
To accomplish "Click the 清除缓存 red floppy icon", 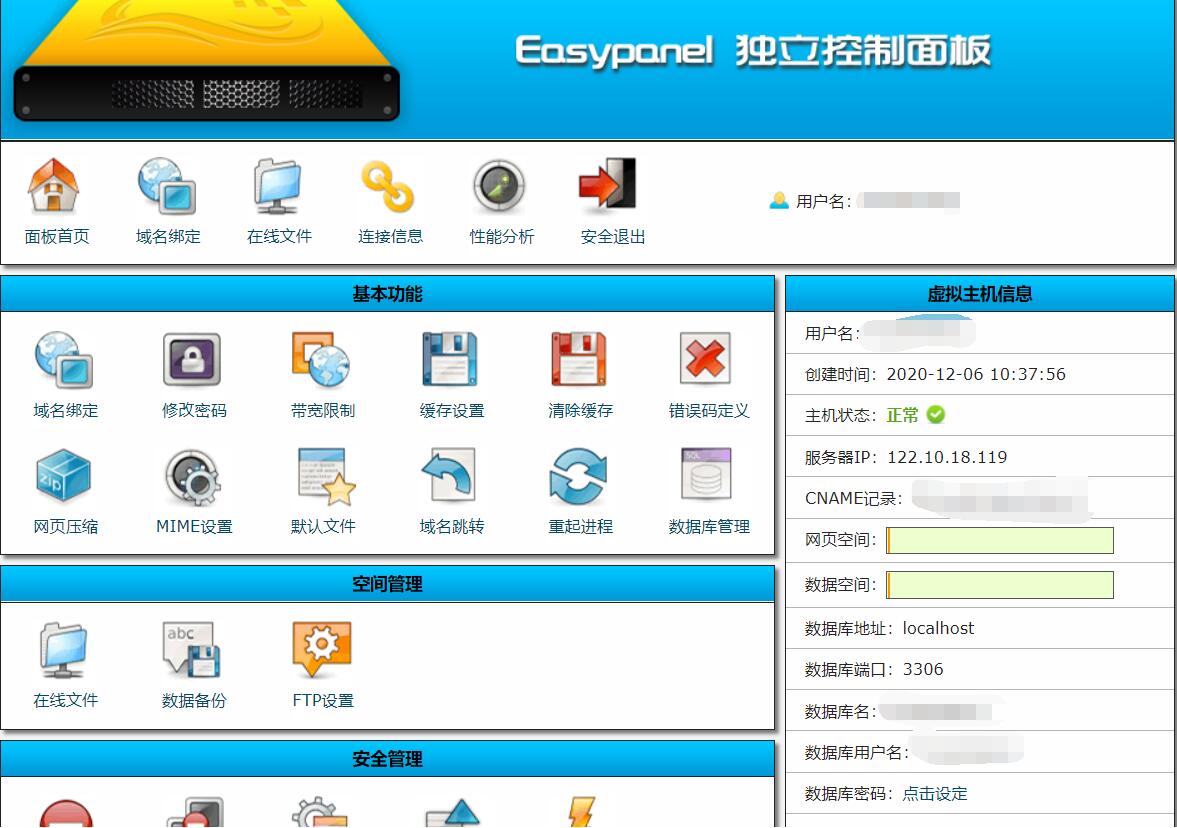I will coord(579,360).
